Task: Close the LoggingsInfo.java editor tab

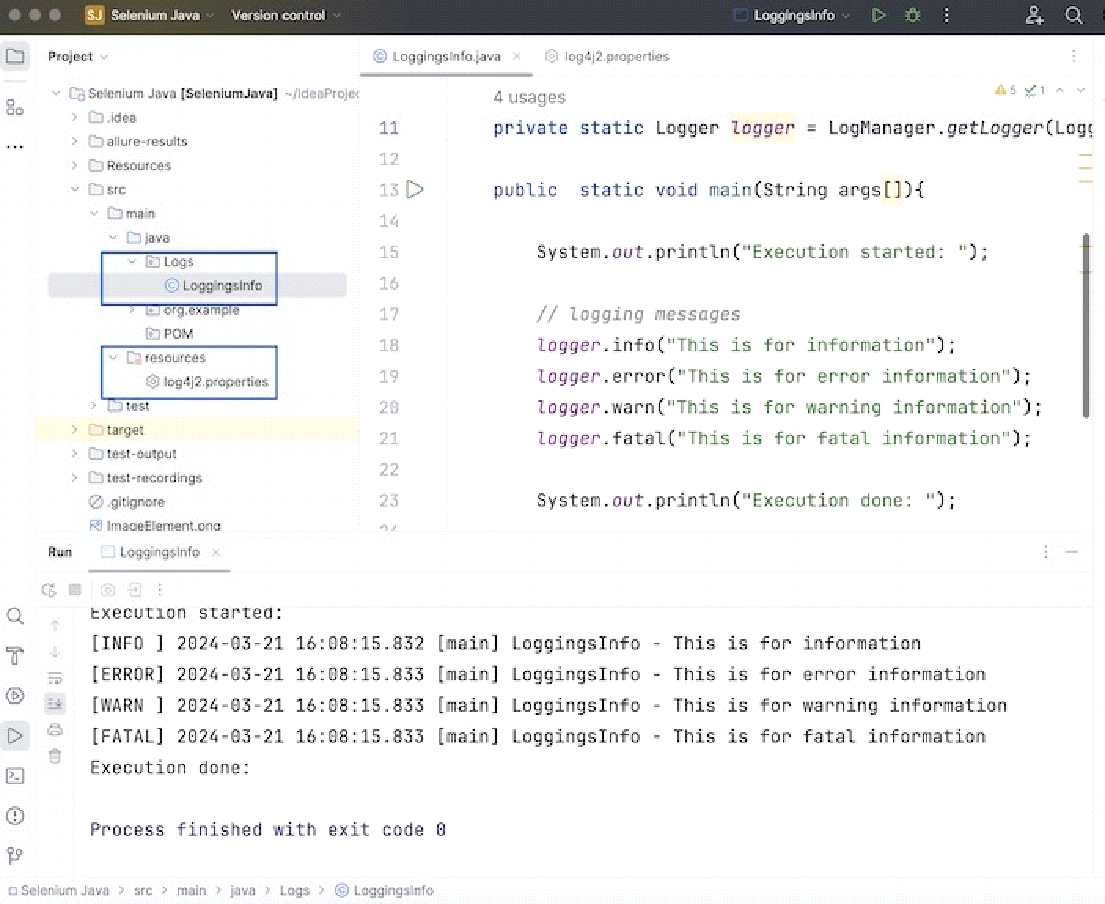Action: [x=517, y=56]
